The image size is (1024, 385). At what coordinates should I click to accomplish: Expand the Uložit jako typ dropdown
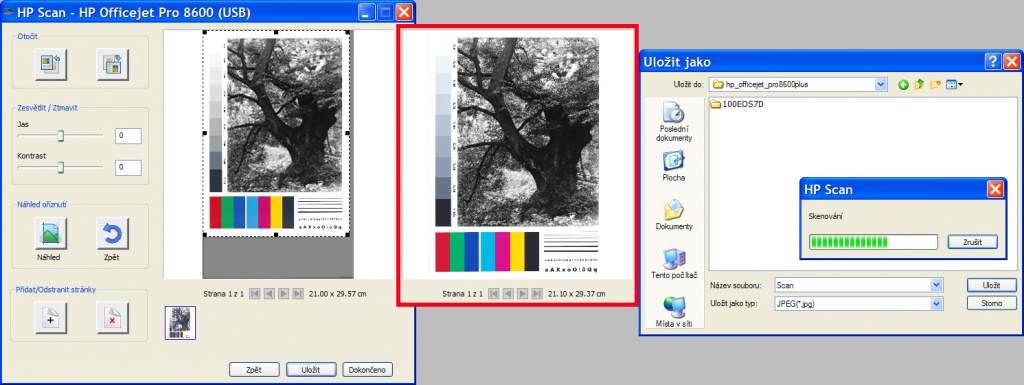pyautogui.click(x=937, y=303)
